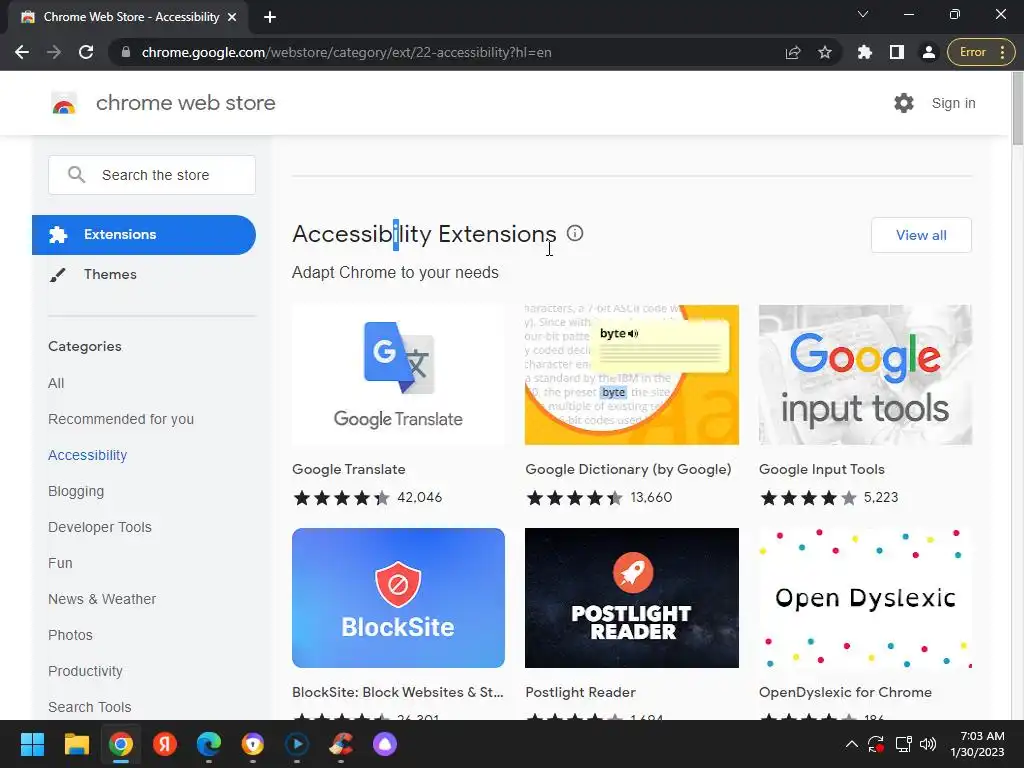Click the Google Dictionary (by Google) title
Image resolution: width=1024 pixels, height=768 pixels.
[x=628, y=469]
